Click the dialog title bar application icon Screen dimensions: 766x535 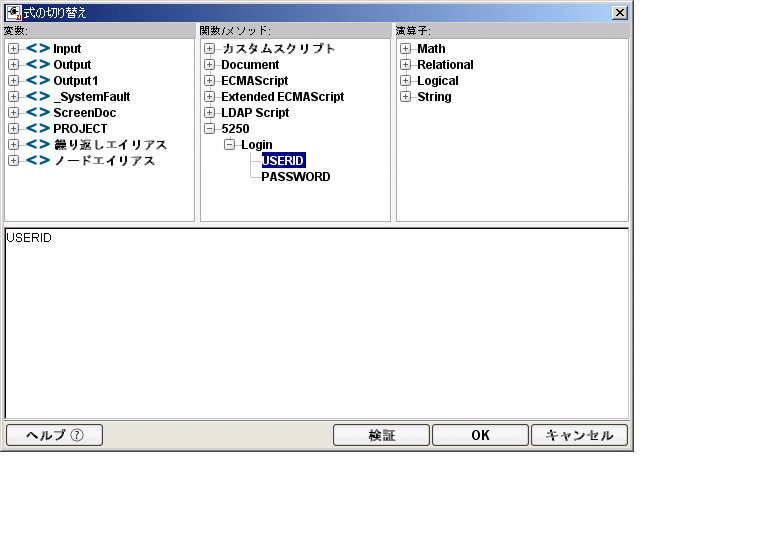pyautogui.click(x=14, y=12)
